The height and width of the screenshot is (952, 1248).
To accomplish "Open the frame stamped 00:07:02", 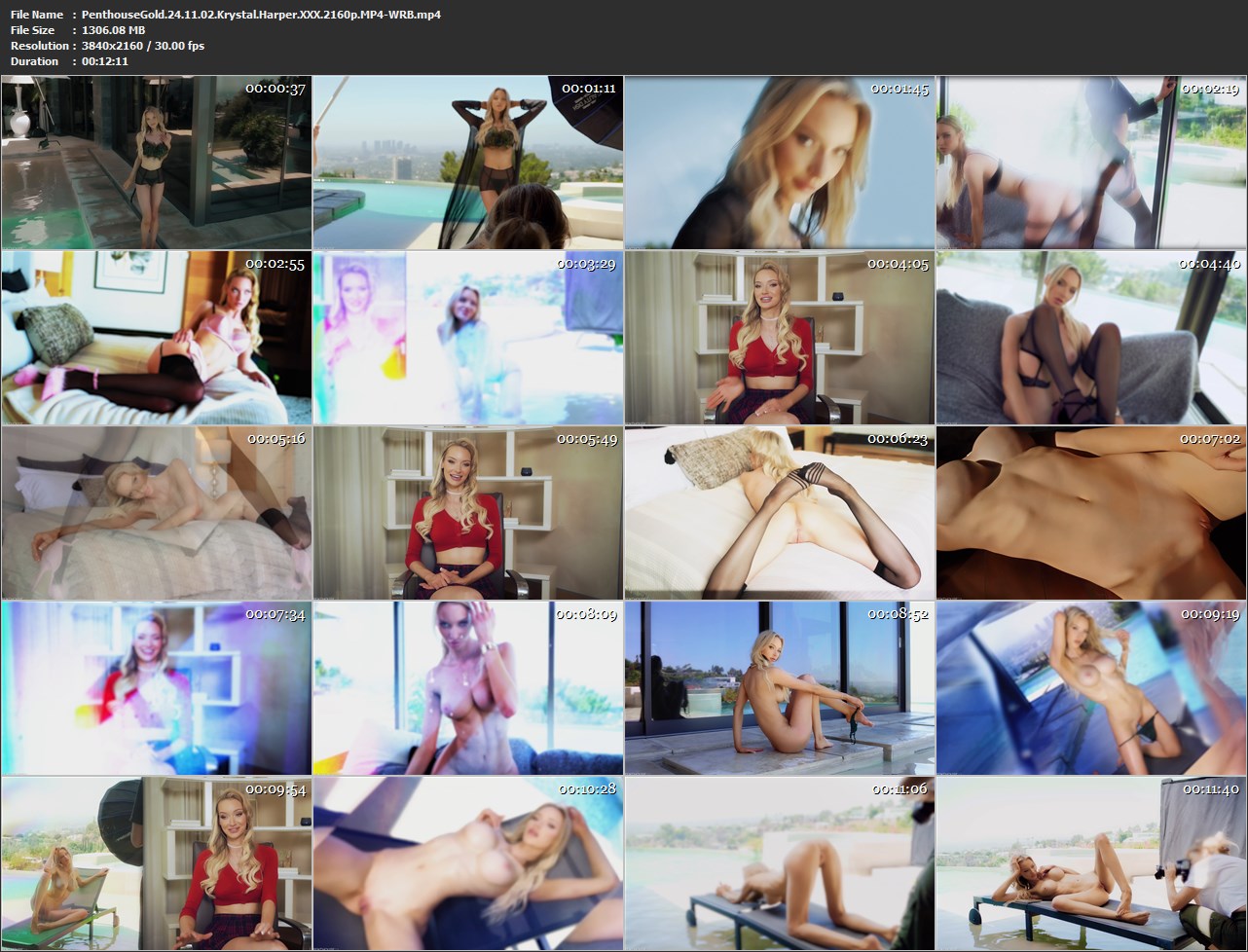I will [1091, 513].
